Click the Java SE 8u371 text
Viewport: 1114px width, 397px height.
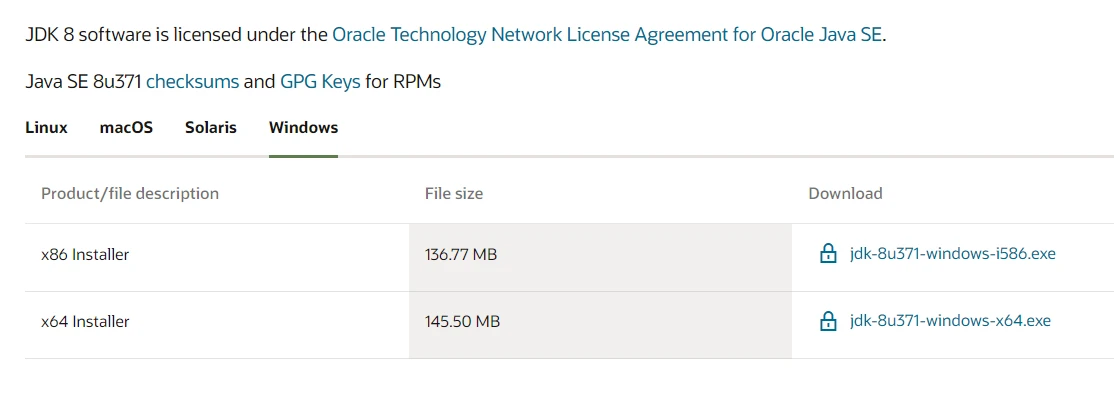[x=84, y=82]
